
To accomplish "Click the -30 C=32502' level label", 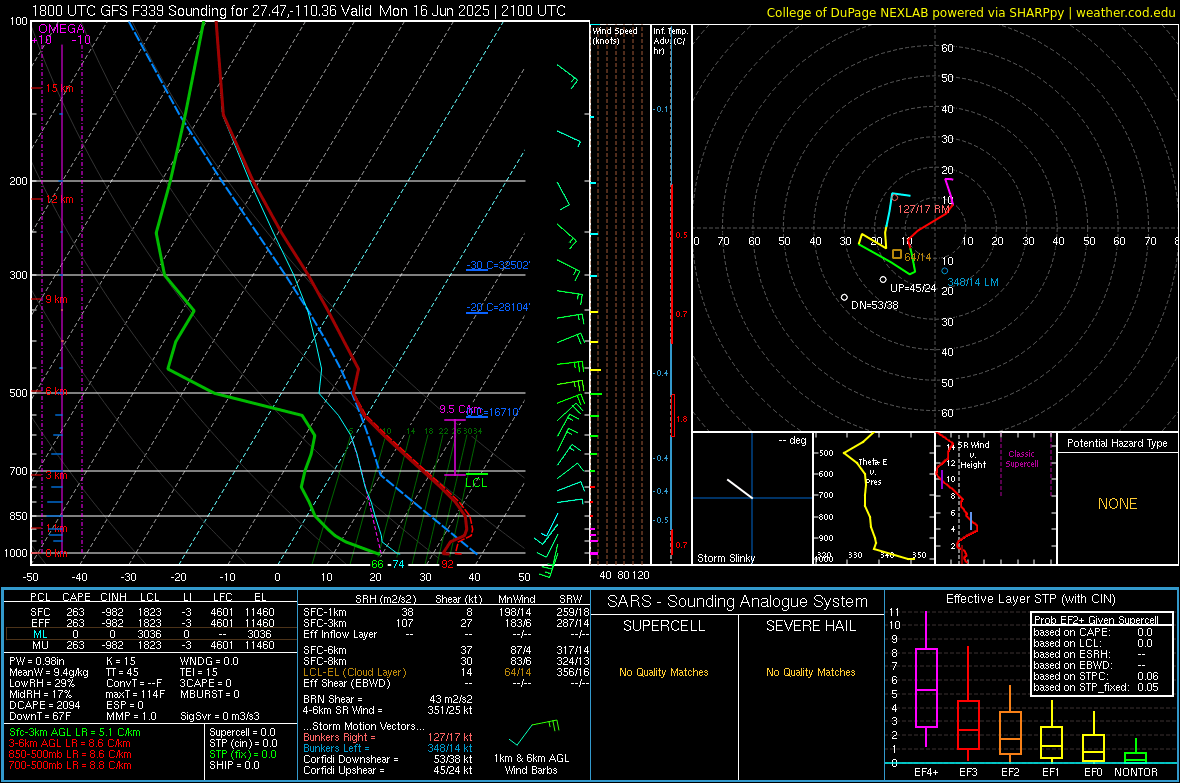I will [x=498, y=265].
